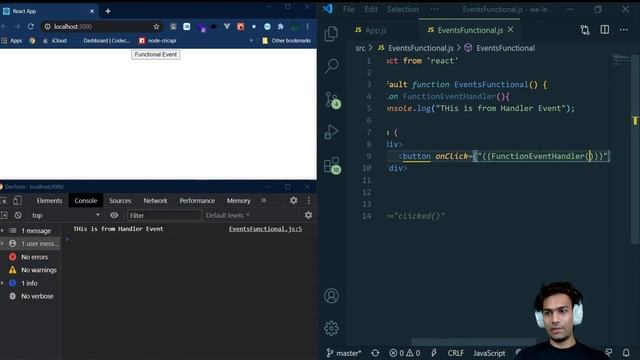
Task: Open the Source Control view
Action: point(332,100)
